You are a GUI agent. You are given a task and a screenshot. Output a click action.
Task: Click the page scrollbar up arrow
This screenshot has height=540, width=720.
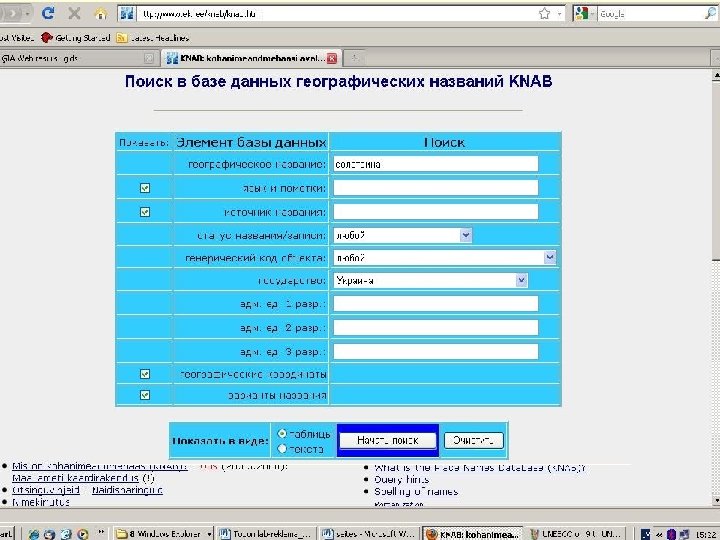click(715, 75)
